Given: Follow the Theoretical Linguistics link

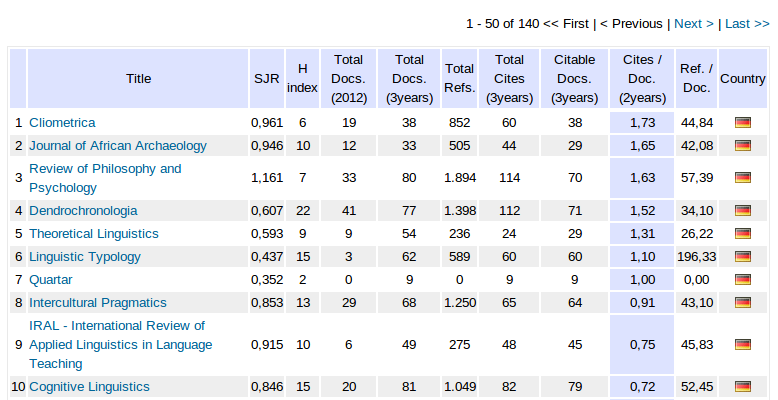Looking at the screenshot, I should point(94,233).
